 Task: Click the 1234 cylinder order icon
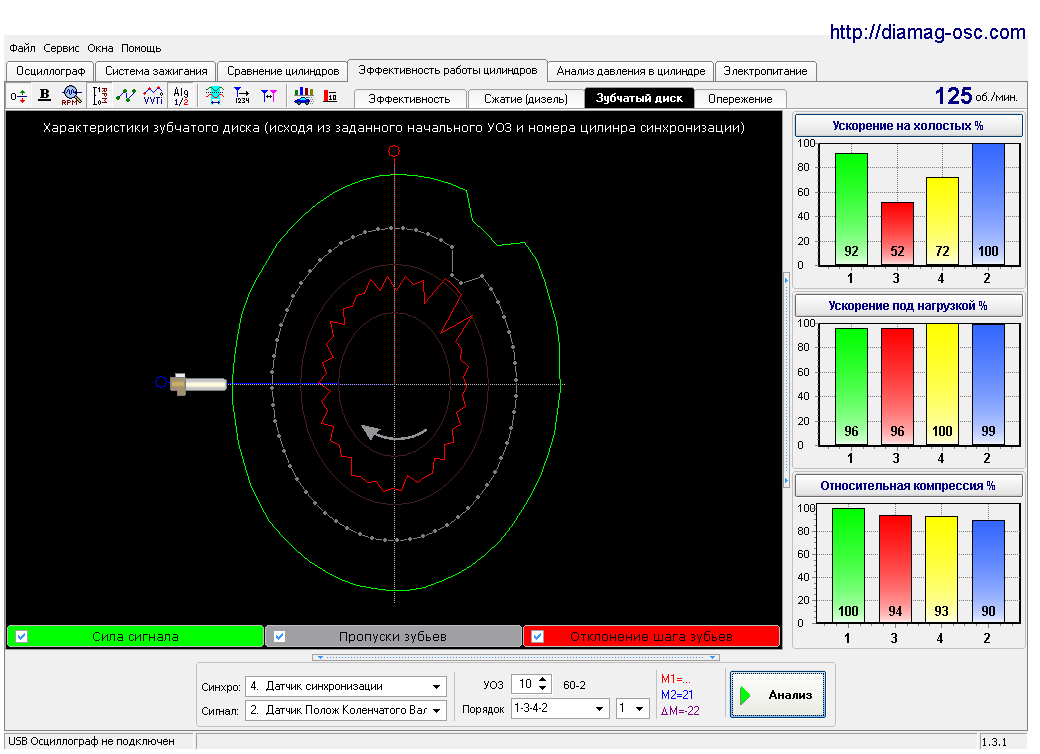[242, 96]
